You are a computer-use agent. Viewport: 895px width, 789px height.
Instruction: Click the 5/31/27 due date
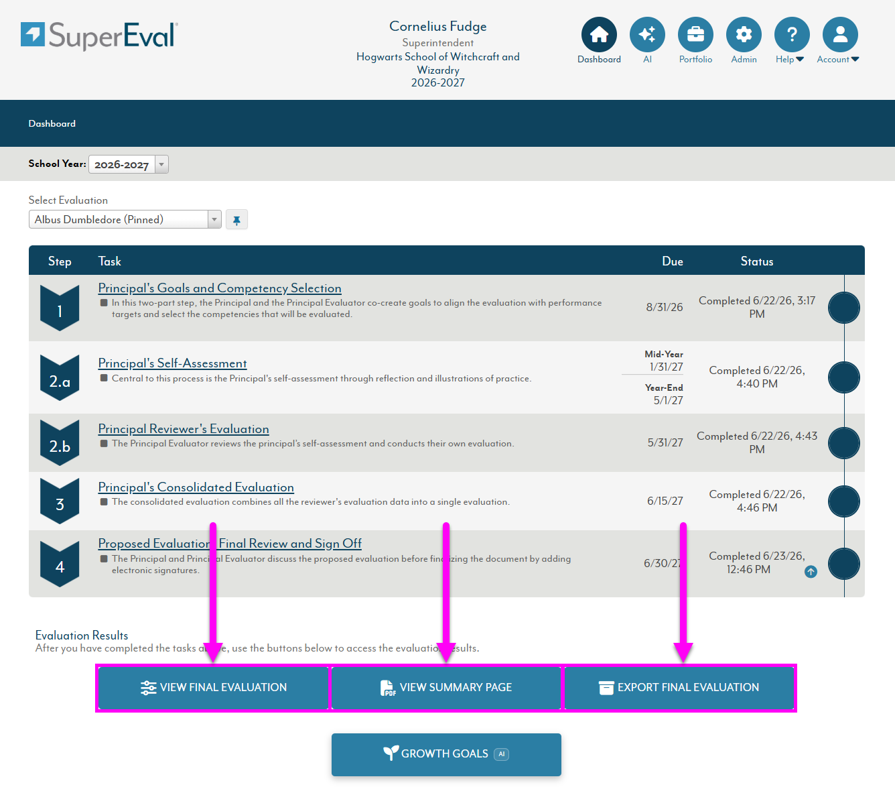coord(665,442)
